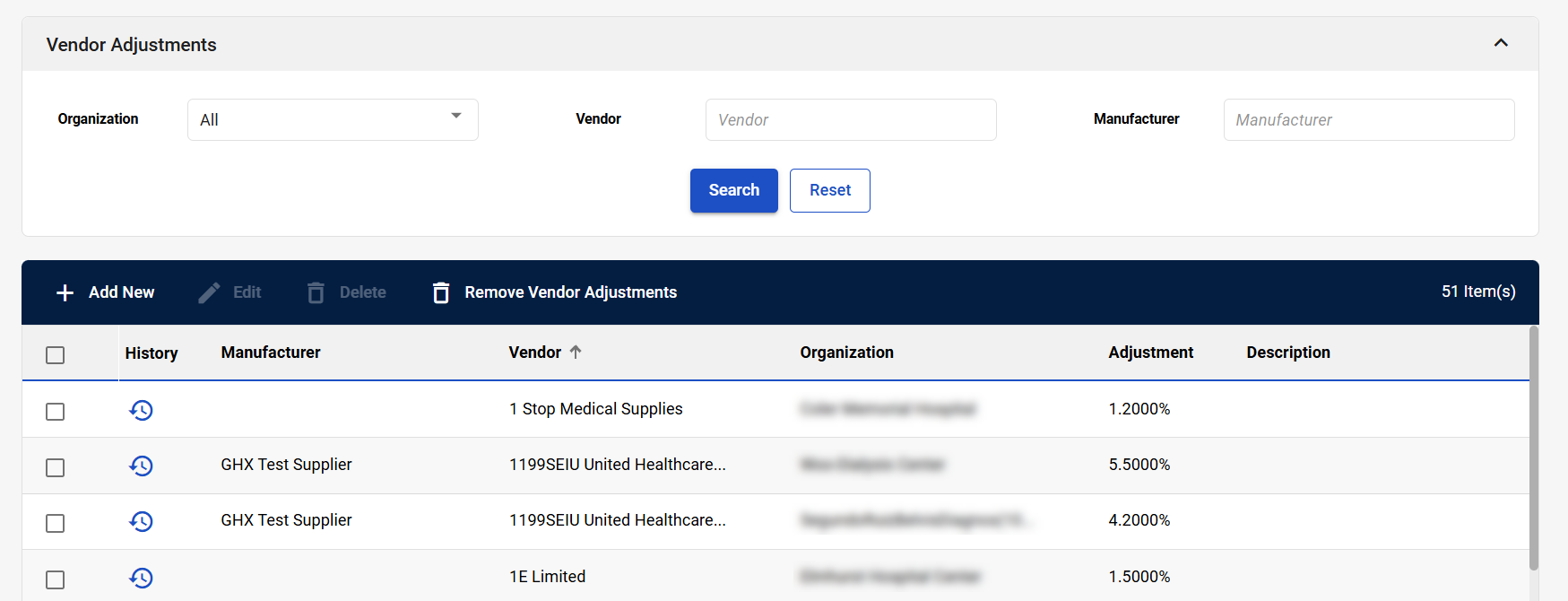Click the Remove Vendor Adjustments trash icon

coord(441,292)
